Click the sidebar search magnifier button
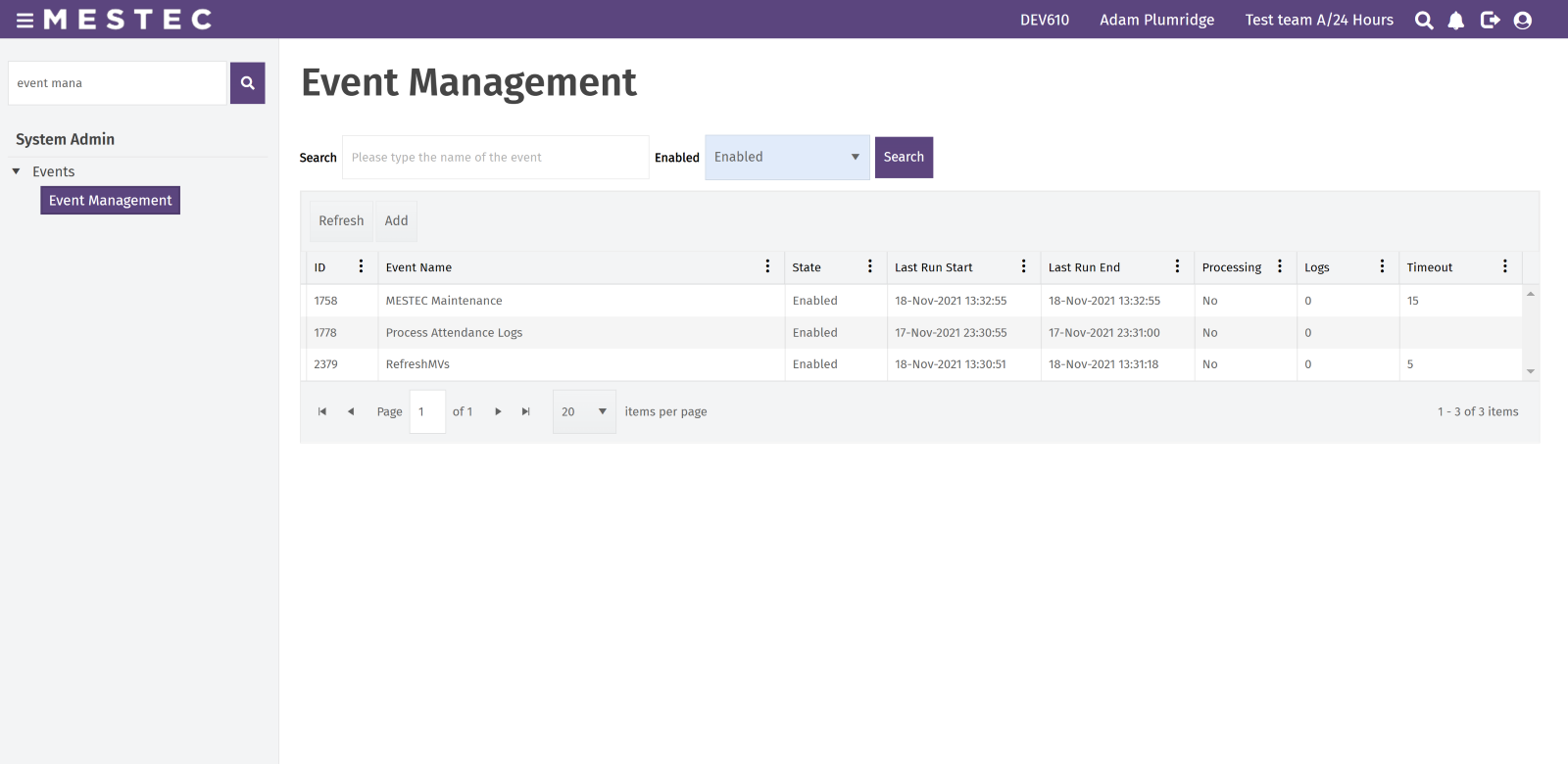 pos(248,83)
